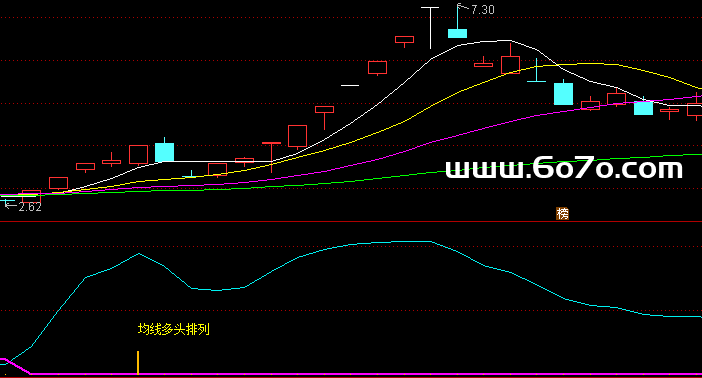Click red divider between price chart and indicator panel

[351, 222]
